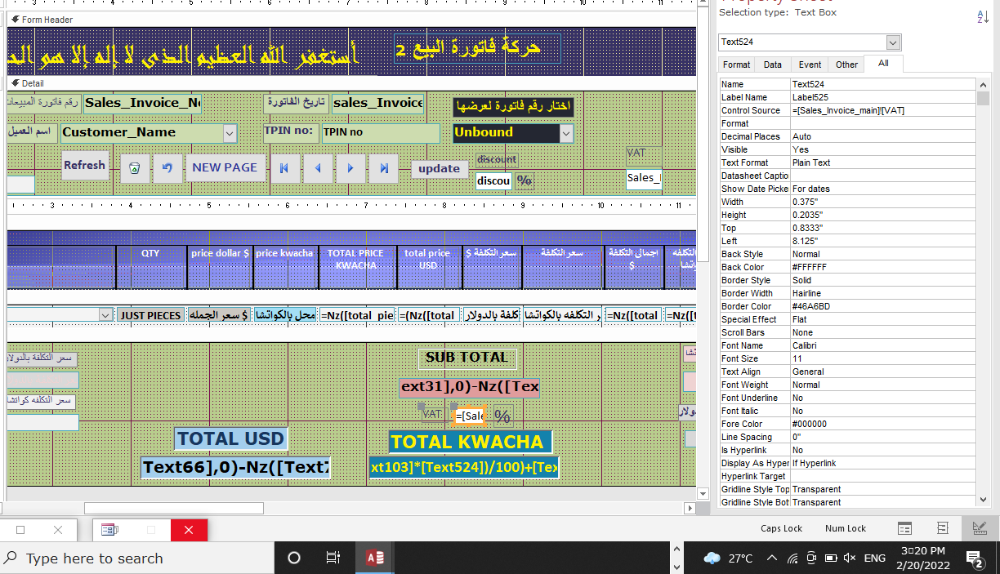
Task: Select the TPIN no text box
Action: [x=381, y=132]
